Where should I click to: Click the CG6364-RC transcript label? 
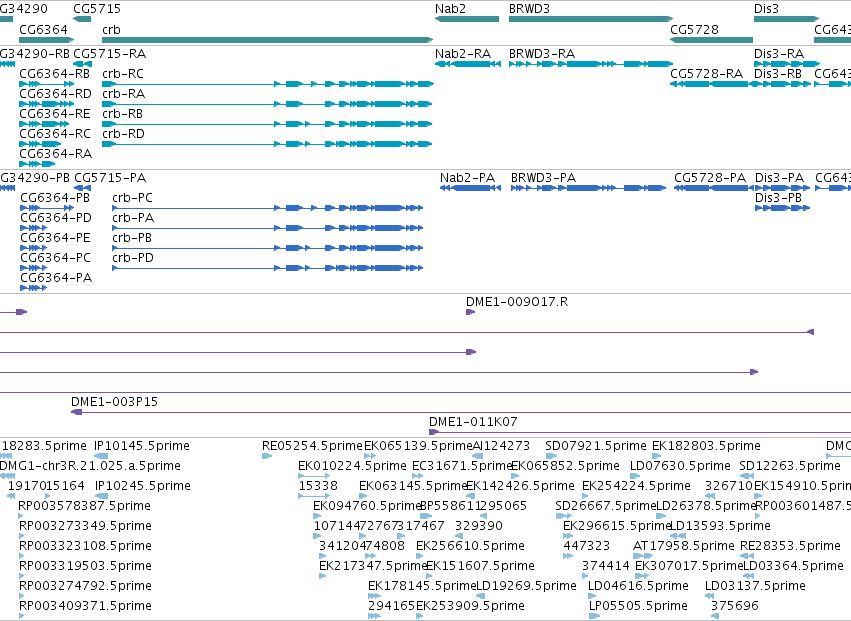55,134
